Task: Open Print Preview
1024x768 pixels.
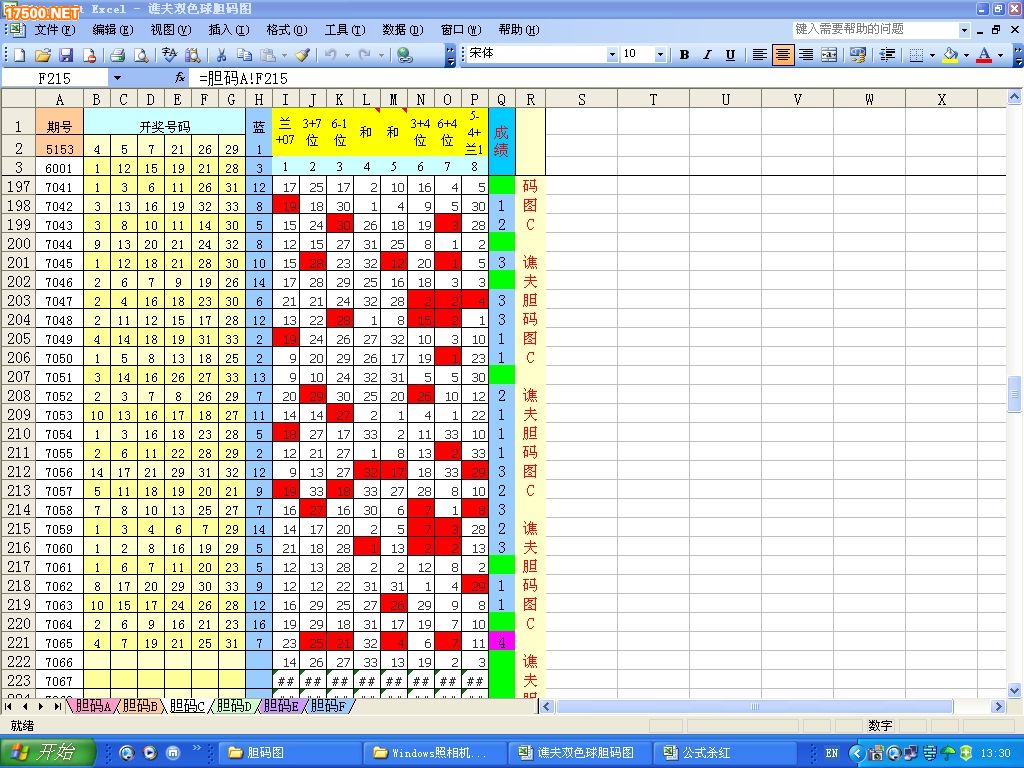Action: tap(140, 55)
